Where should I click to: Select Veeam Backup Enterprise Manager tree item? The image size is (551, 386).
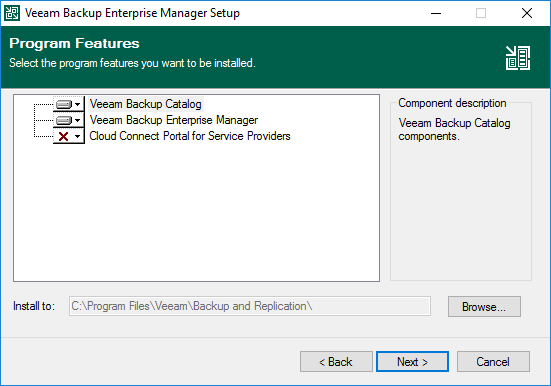pyautogui.click(x=174, y=120)
